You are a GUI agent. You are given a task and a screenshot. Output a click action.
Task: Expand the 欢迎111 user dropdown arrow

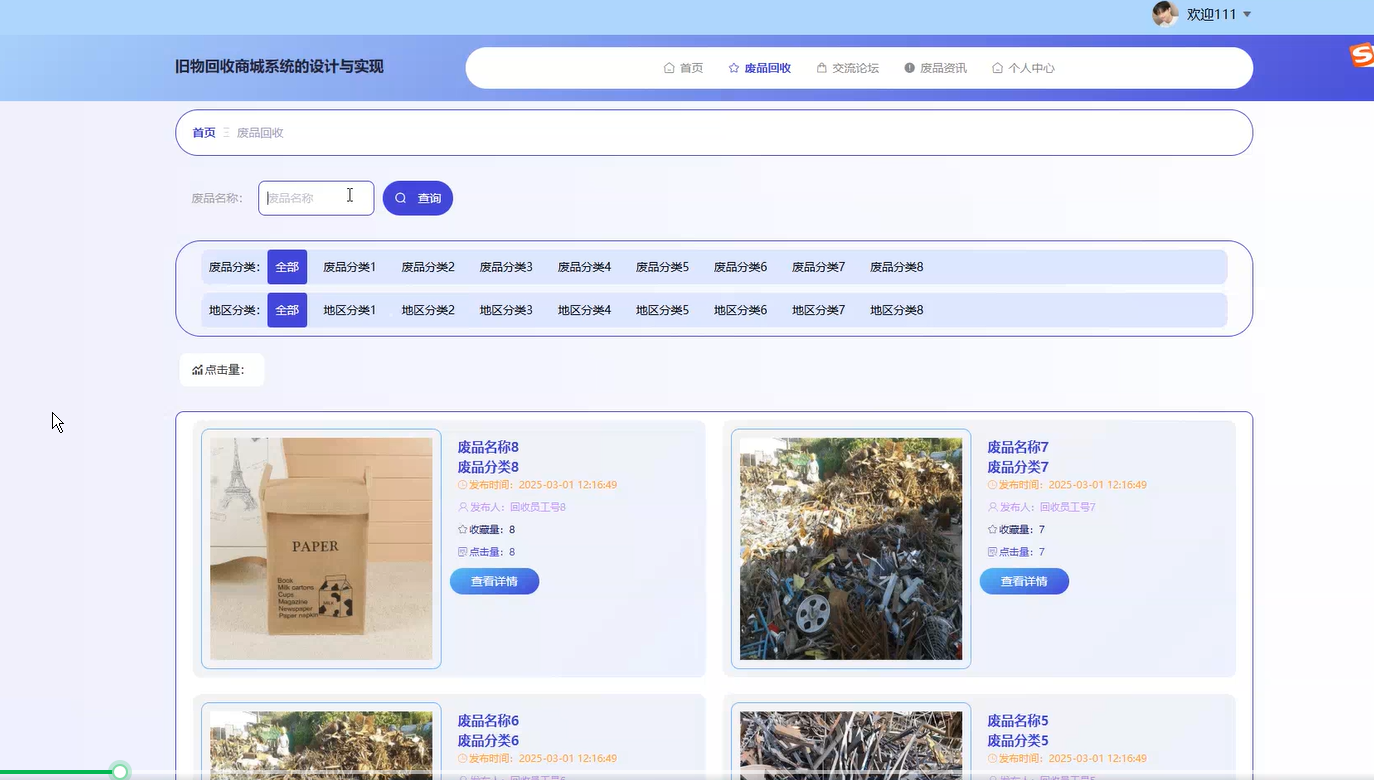(x=1247, y=15)
